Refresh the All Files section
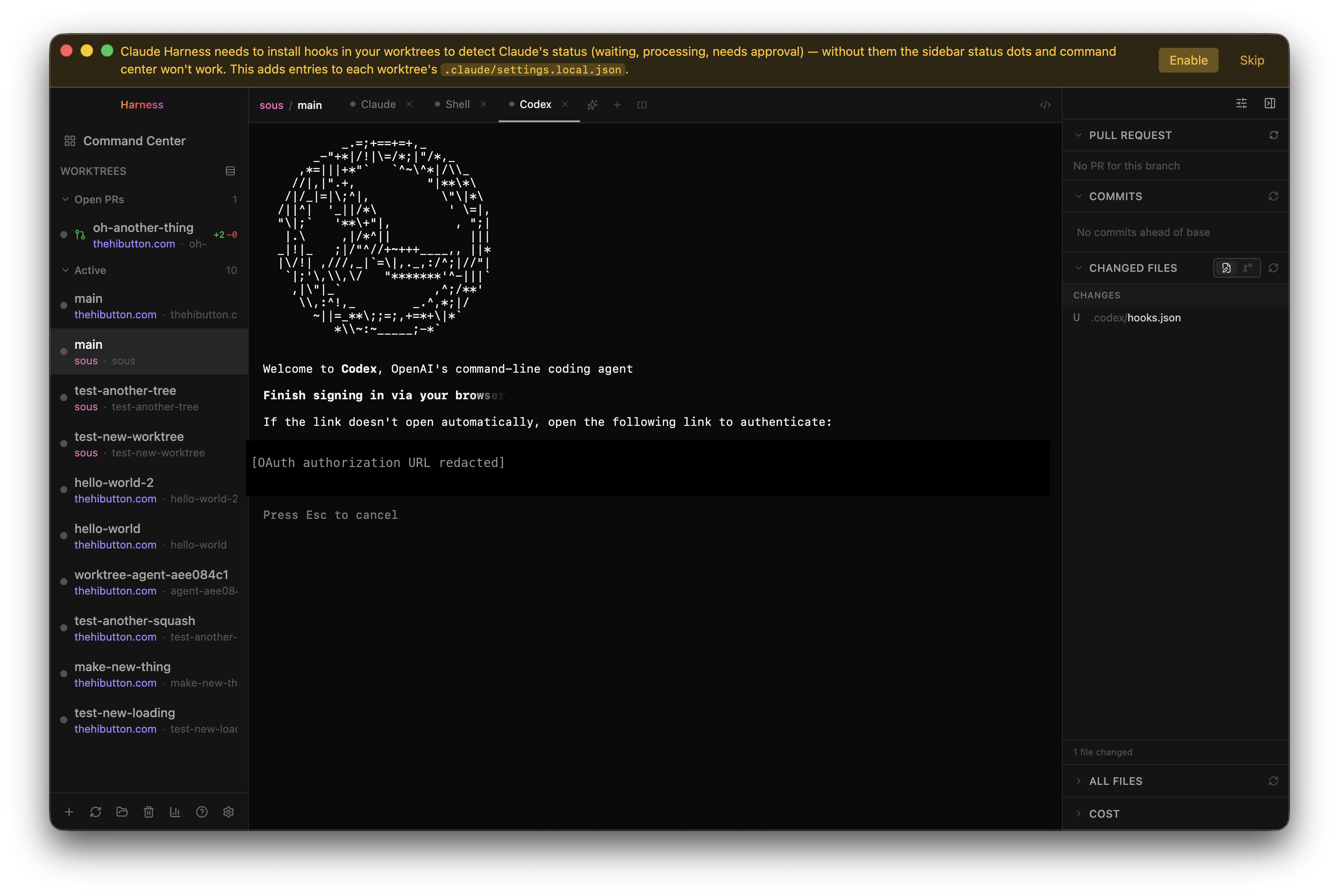The width and height of the screenshot is (1339, 896). point(1273,781)
